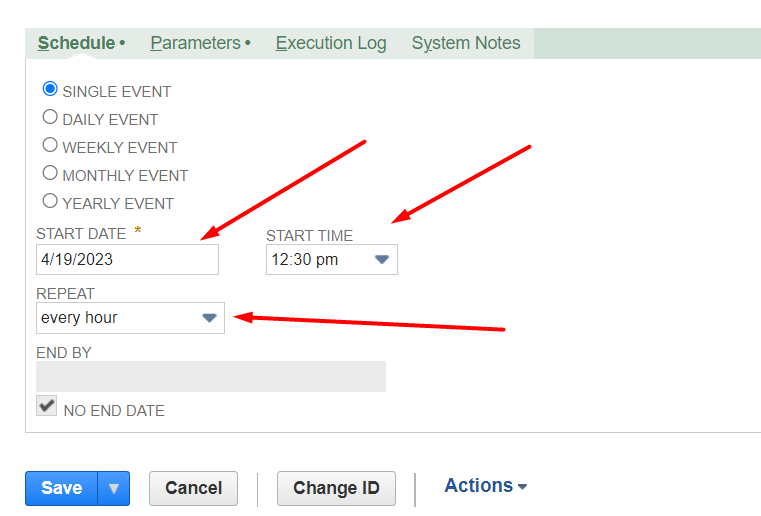The image size is (761, 516).
Task: Select the Single Event radio button
Action: click(50, 89)
